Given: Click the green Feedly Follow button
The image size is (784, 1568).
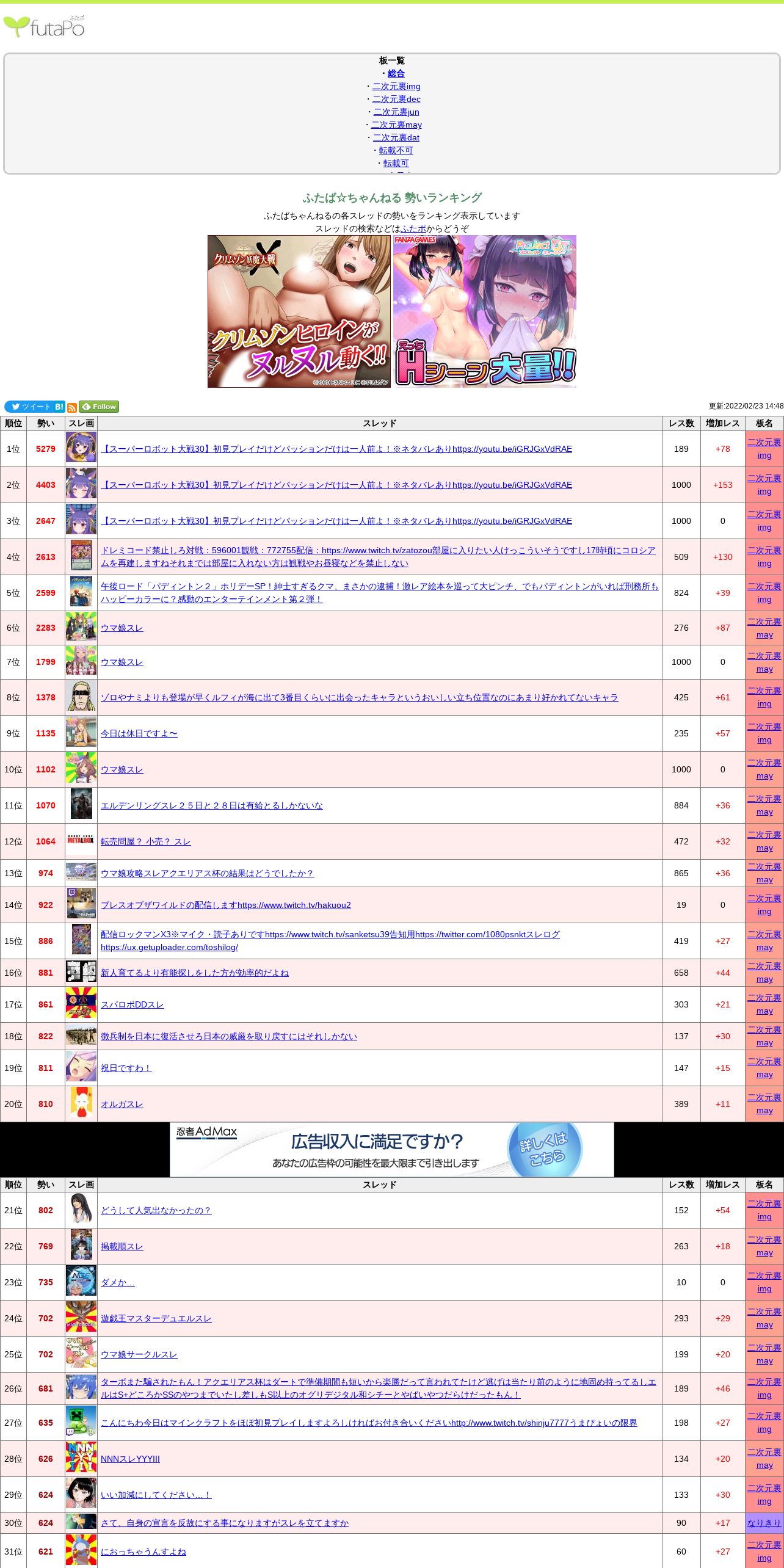Looking at the screenshot, I should pyautogui.click(x=99, y=407).
